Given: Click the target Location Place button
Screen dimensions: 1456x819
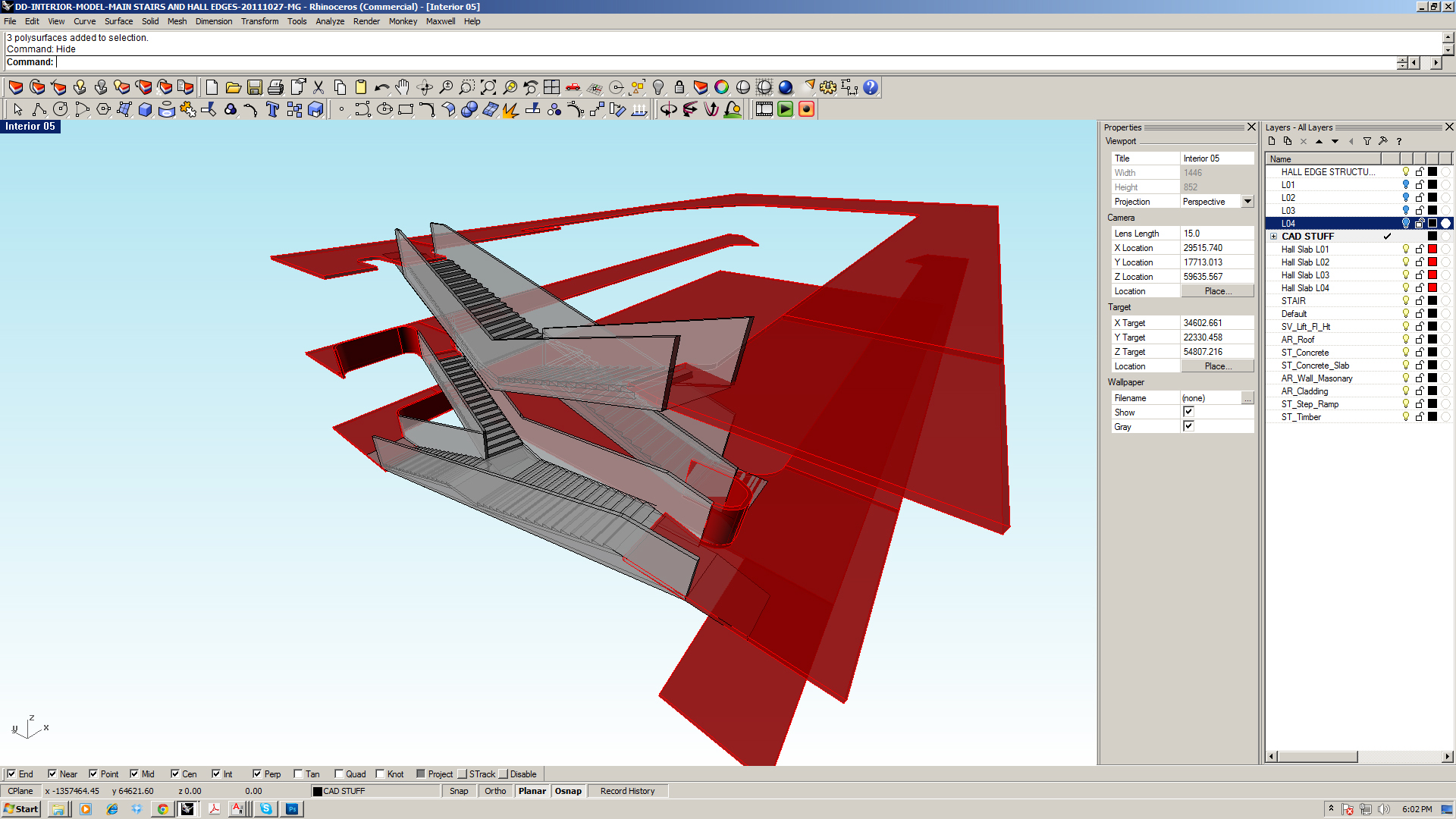Looking at the screenshot, I should [x=1217, y=366].
